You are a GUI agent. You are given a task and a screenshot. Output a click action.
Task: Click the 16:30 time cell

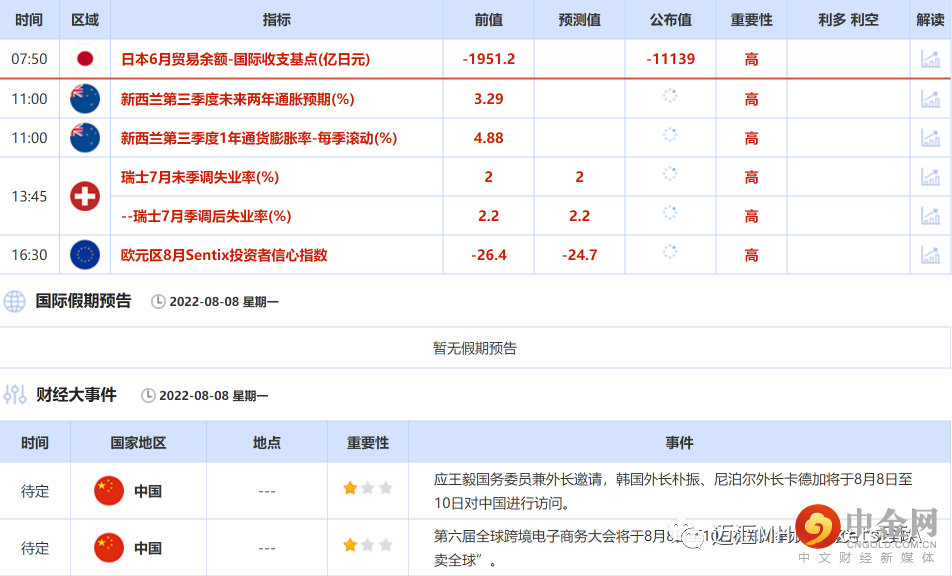pyautogui.click(x=29, y=255)
